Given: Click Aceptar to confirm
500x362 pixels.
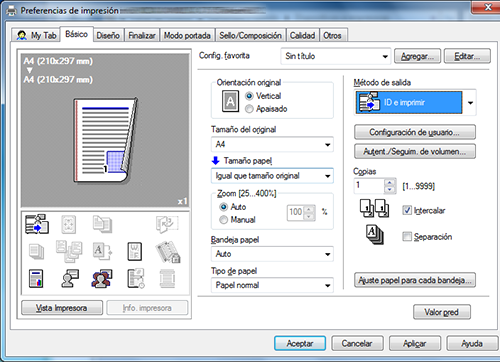Looking at the screenshot, I should pyautogui.click(x=300, y=343).
